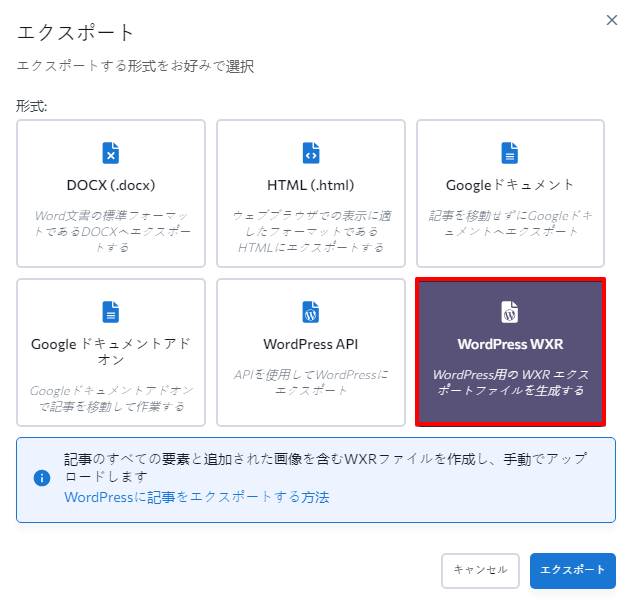Select the WordPress API format label
The image size is (632, 604).
click(x=311, y=344)
